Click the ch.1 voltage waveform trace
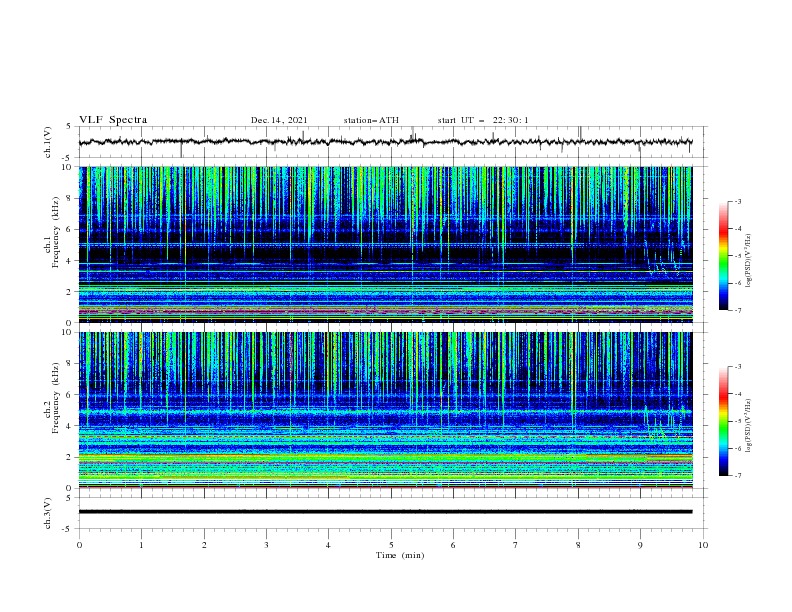The width and height of the screenshot is (792, 612). point(385,142)
